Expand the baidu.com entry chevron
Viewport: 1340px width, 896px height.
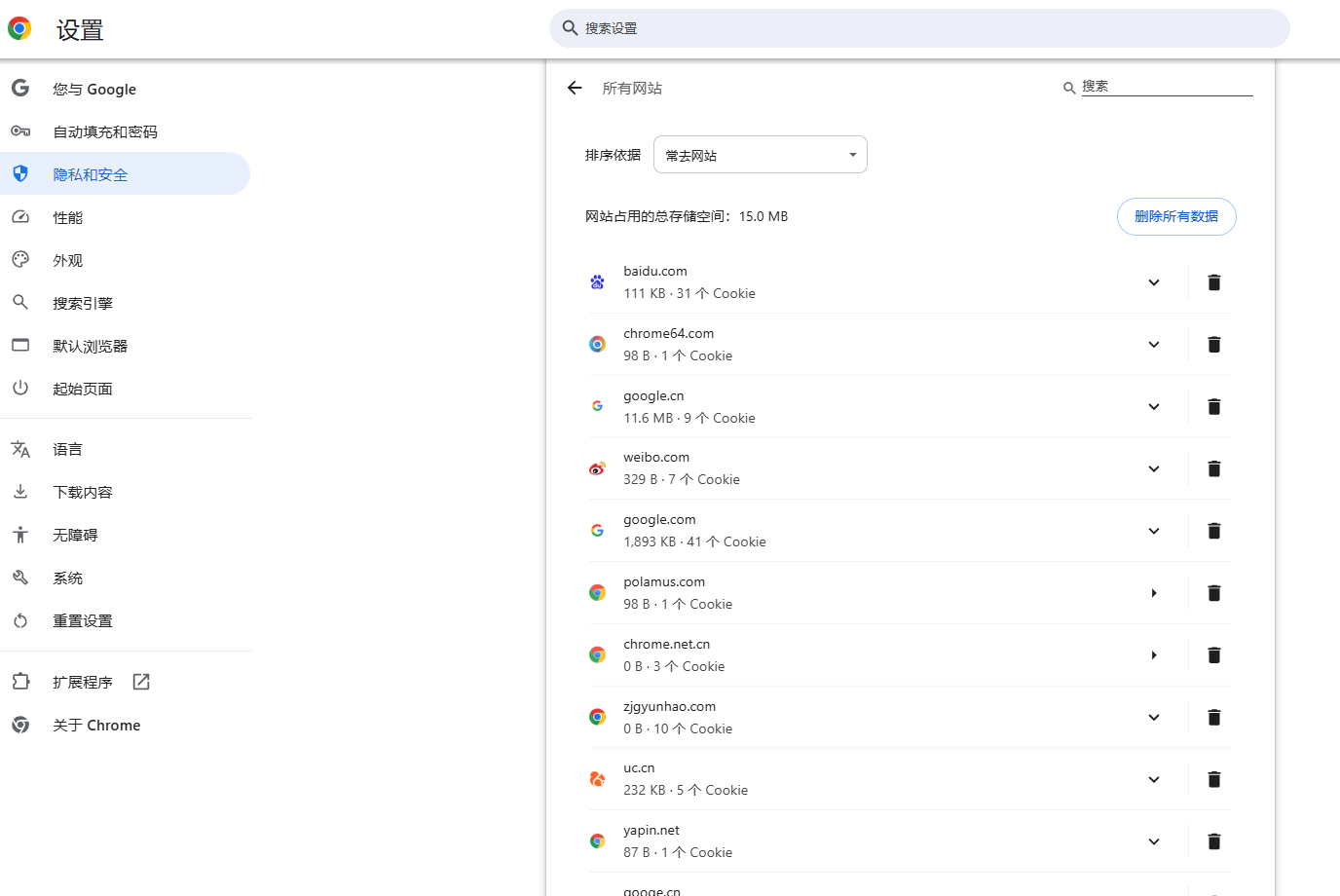point(1153,282)
